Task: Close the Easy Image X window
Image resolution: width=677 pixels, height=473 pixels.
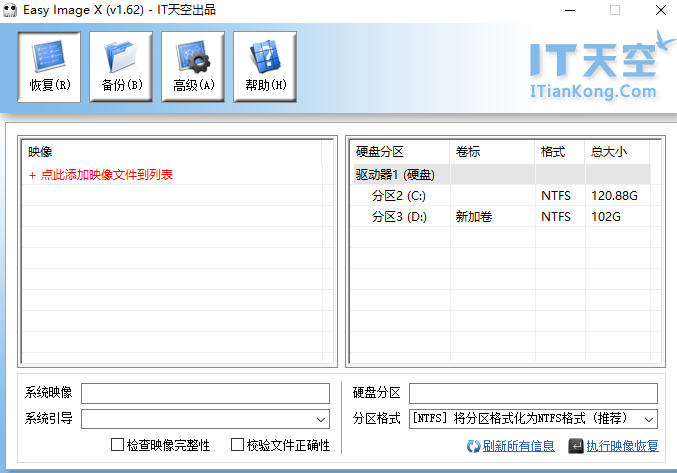Action: [661, 10]
